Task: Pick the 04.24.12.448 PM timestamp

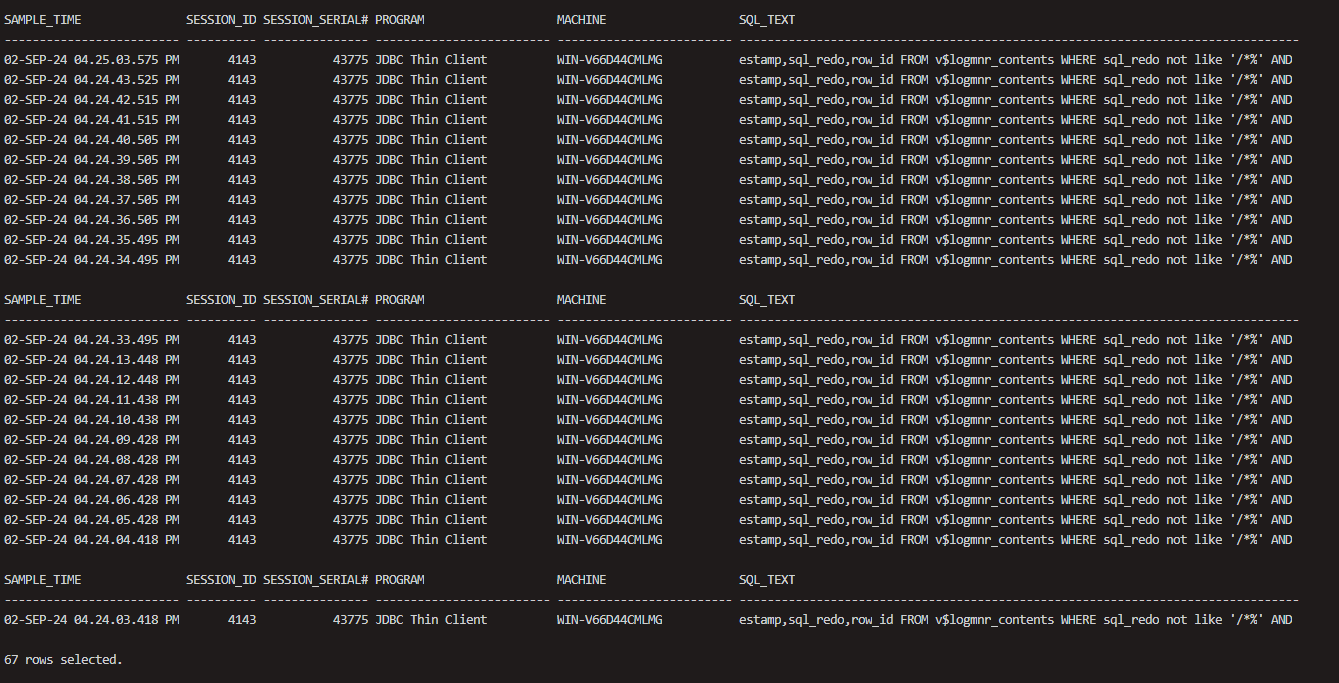Action: pyautogui.click(x=127, y=380)
